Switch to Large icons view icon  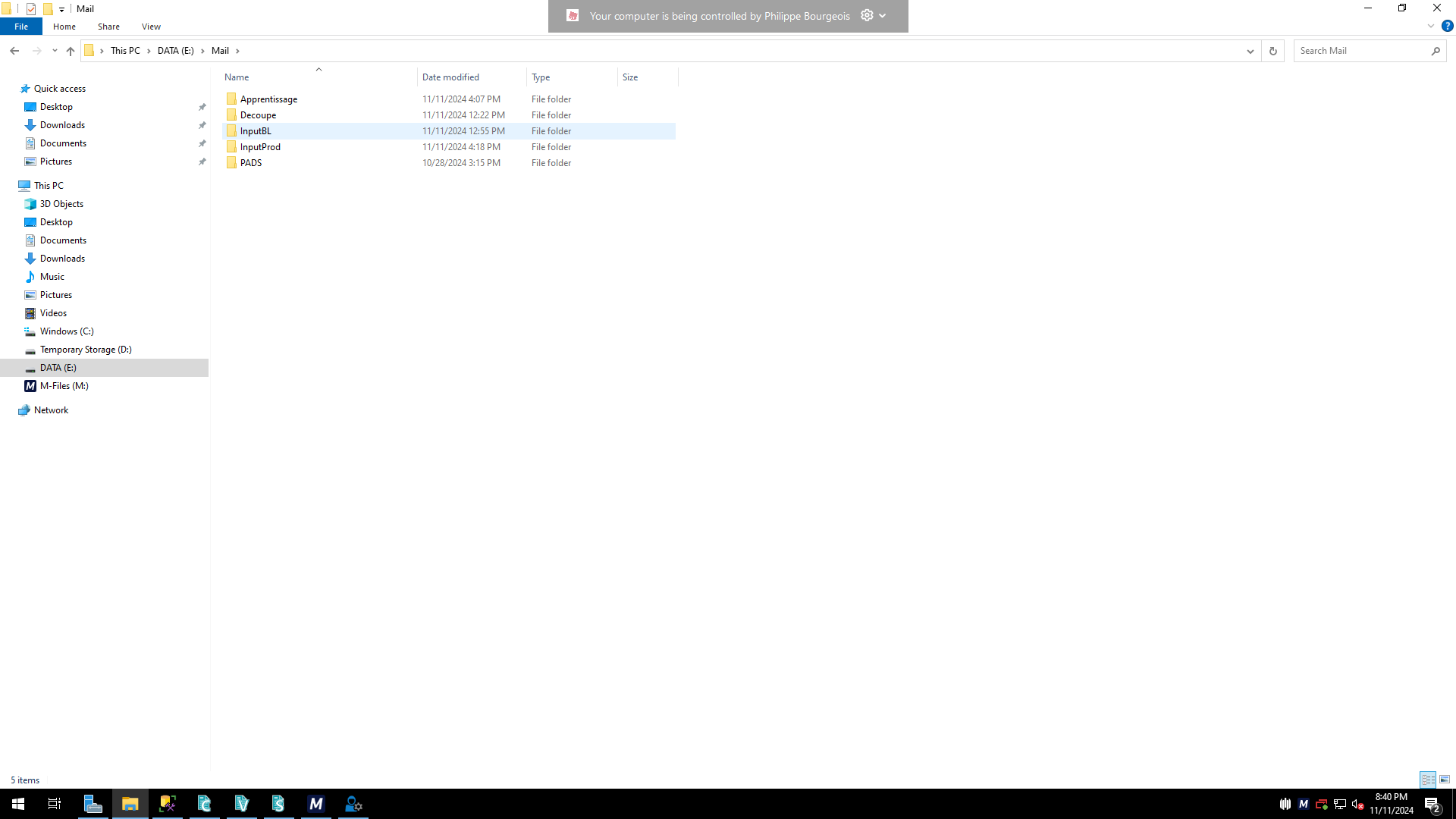click(1445, 780)
